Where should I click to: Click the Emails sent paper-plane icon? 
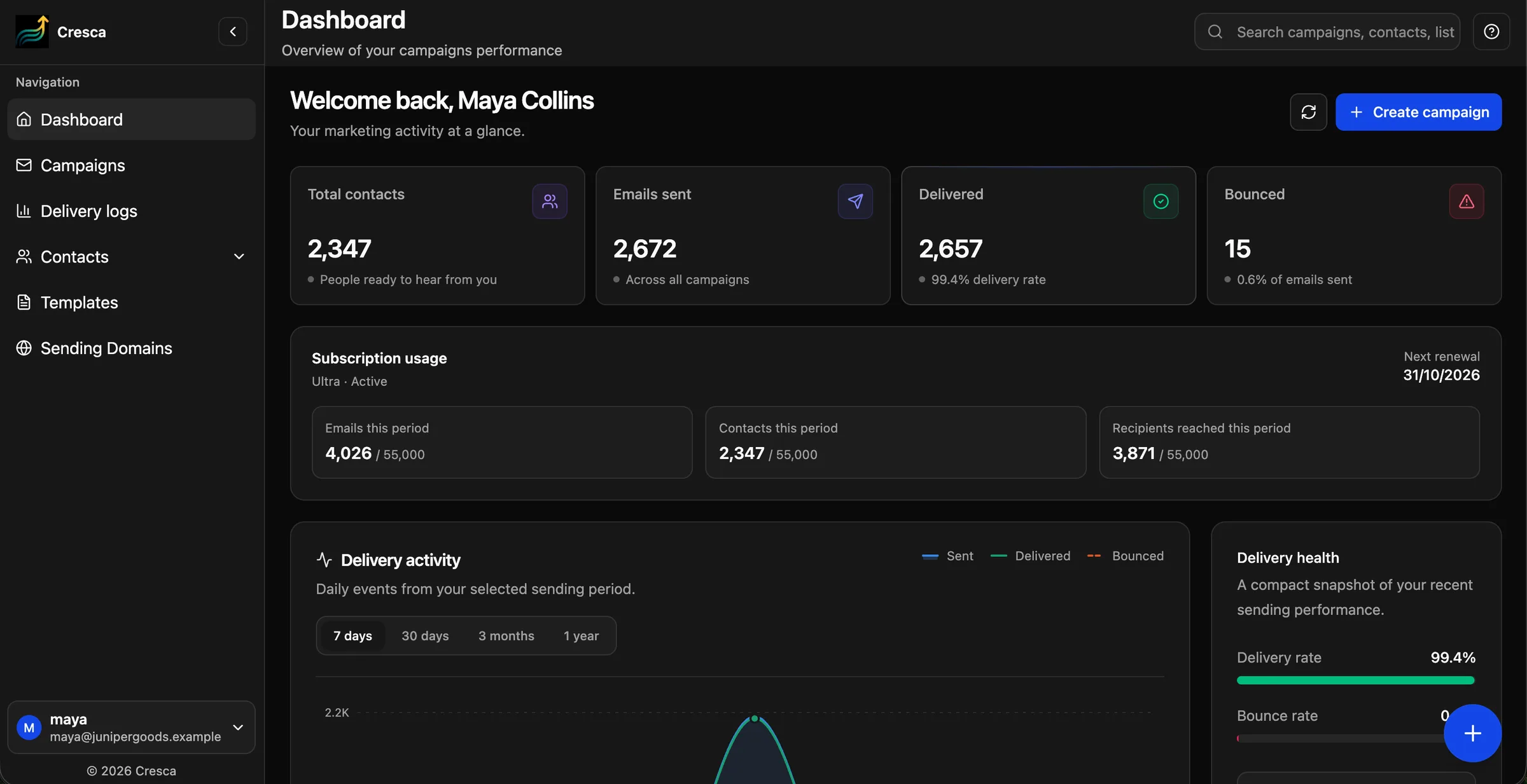[855, 202]
